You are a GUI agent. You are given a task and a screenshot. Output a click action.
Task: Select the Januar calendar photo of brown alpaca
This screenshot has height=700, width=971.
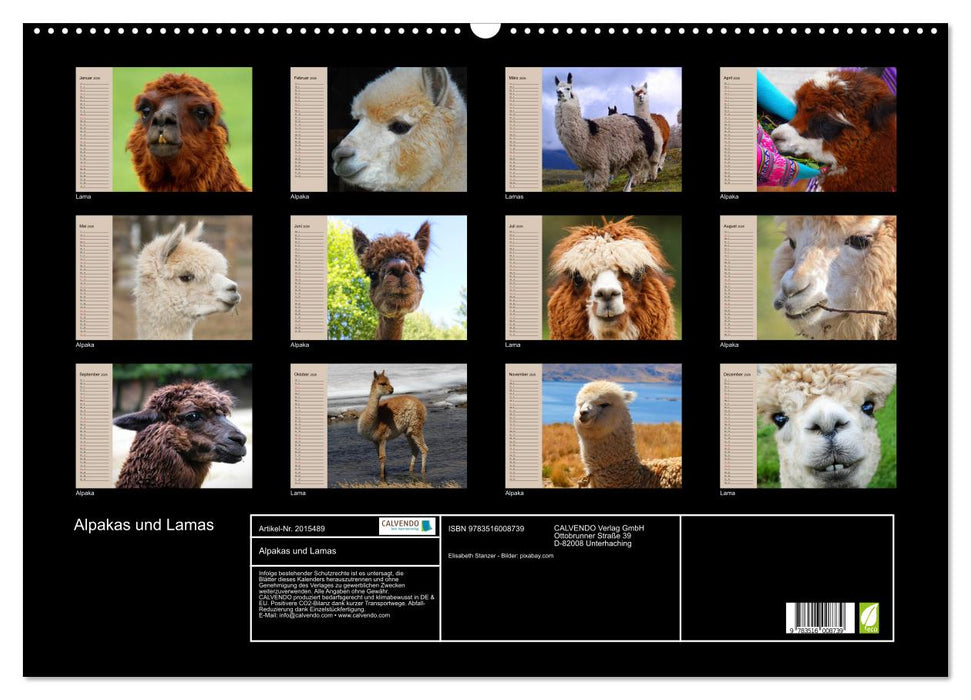coord(180,130)
